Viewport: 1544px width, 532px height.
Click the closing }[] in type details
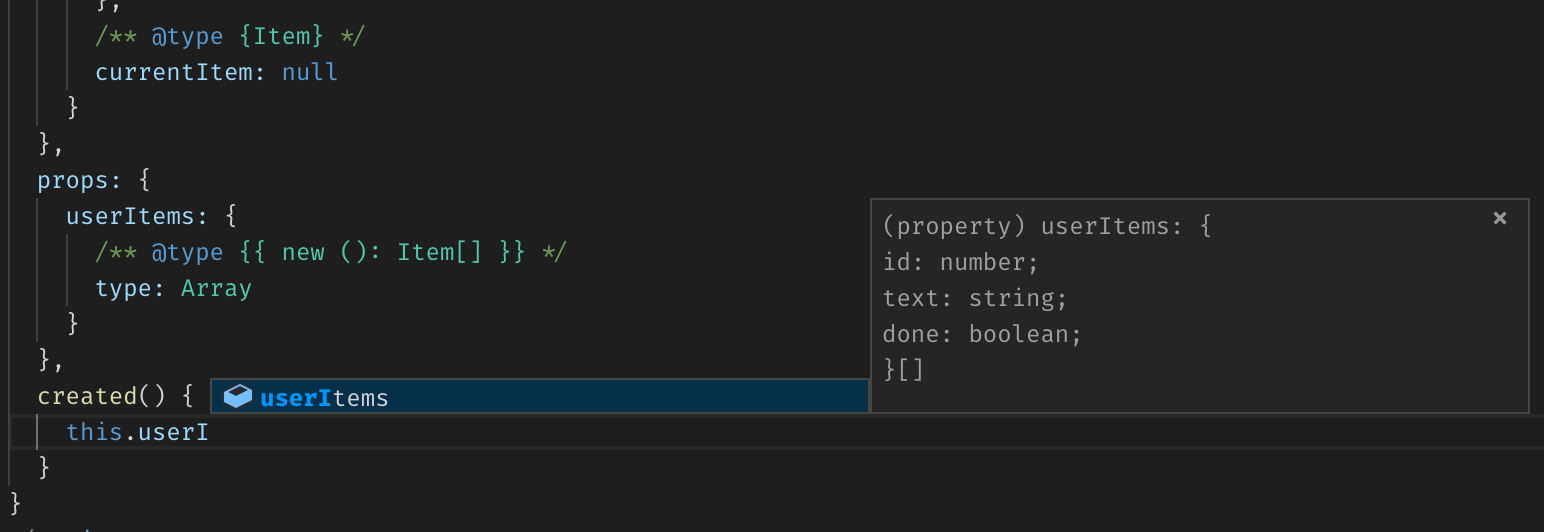pyautogui.click(x=904, y=370)
